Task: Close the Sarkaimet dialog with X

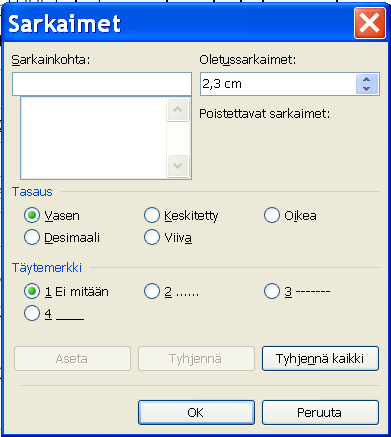Action: [370, 23]
